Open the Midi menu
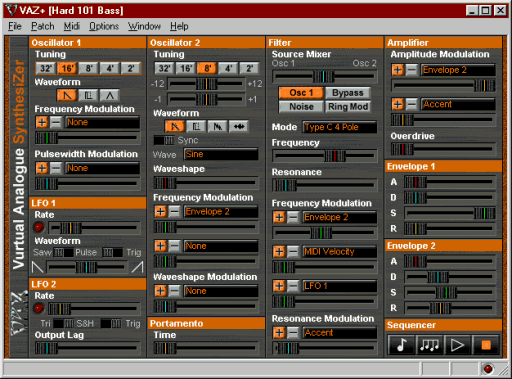The width and height of the screenshot is (512, 379). tap(72, 26)
